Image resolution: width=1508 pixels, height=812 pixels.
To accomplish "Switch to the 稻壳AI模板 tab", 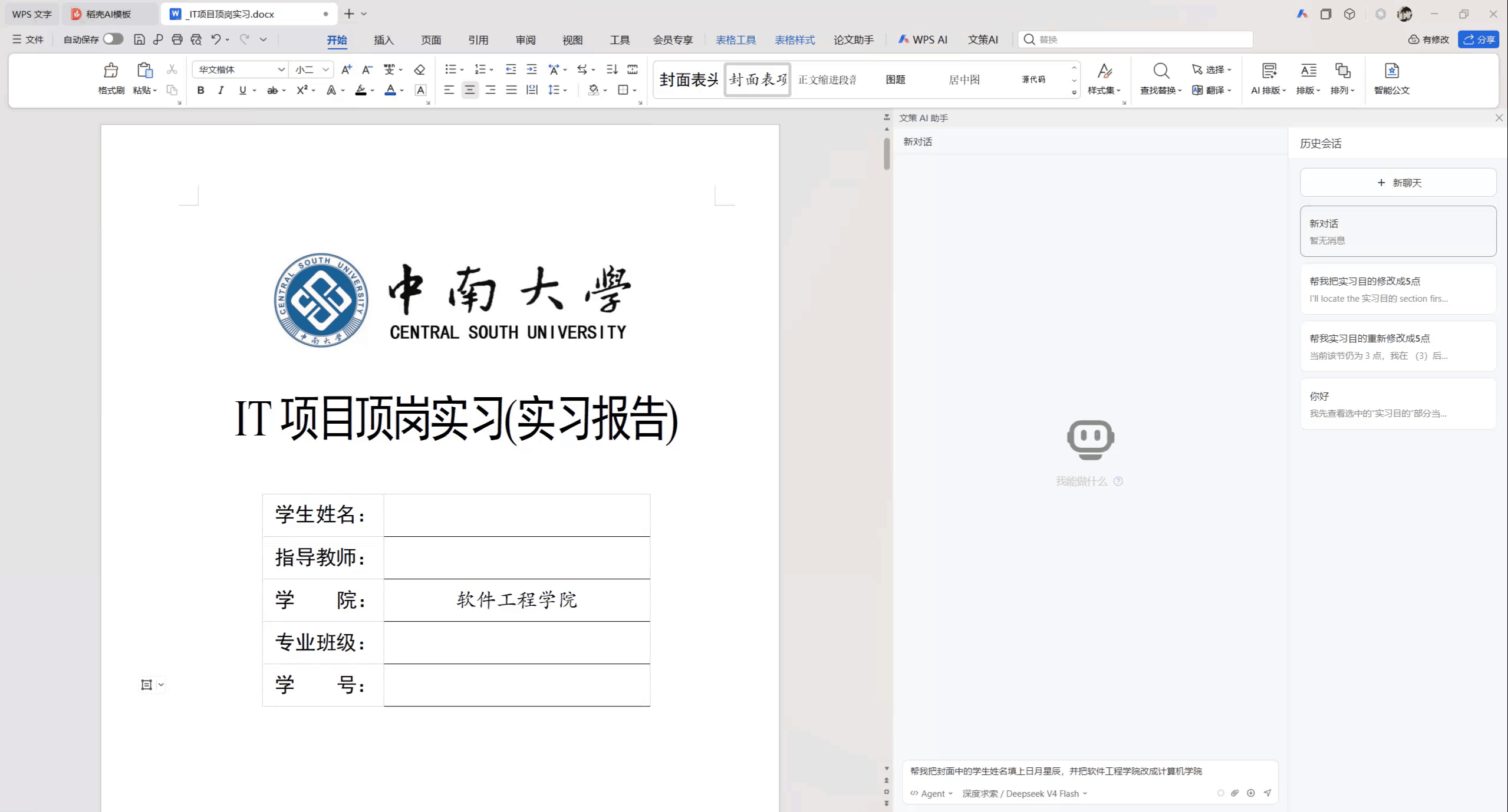I will tap(108, 14).
